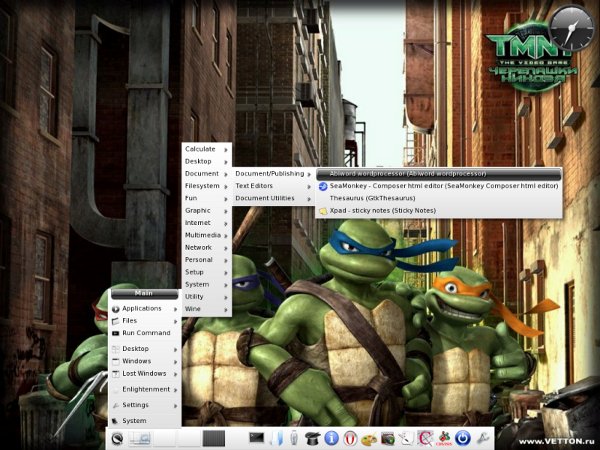Click the red C icon on the shelf
This screenshot has height=450, width=600.
[425, 439]
